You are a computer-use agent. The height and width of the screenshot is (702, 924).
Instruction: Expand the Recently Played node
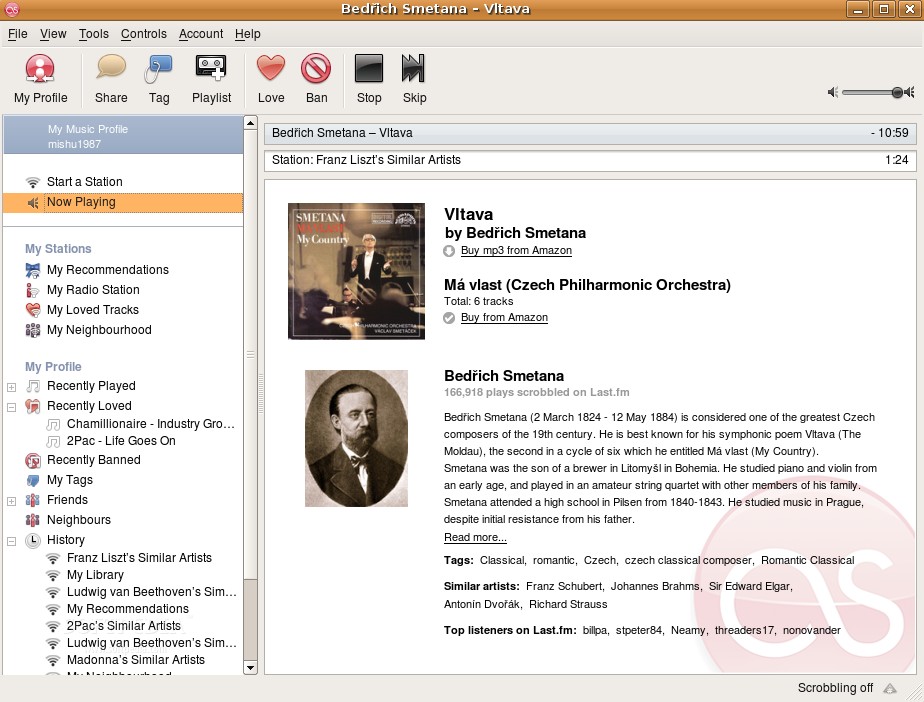(x=11, y=387)
